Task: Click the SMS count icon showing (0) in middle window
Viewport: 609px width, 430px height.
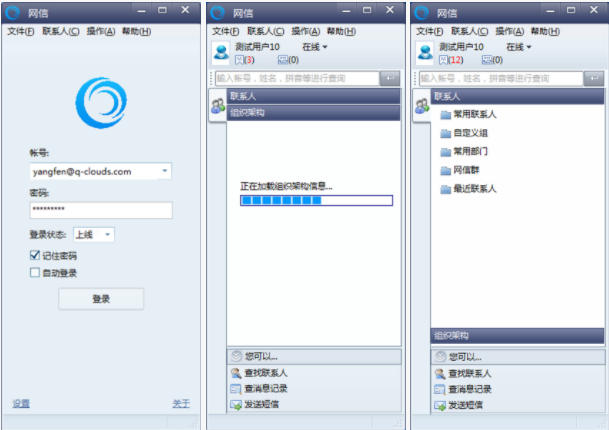Action: tap(283, 60)
